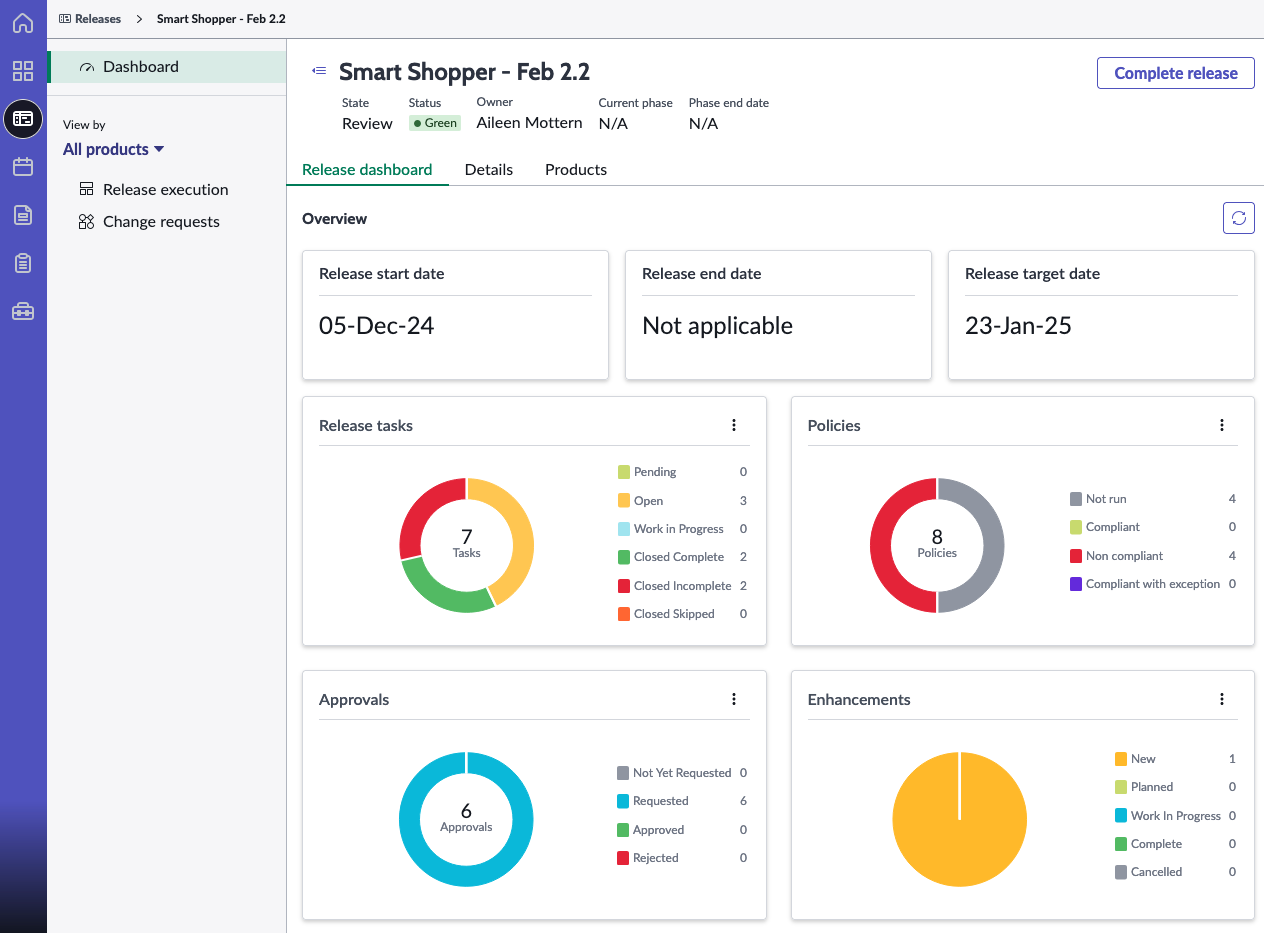Screen dimensions: 1264x933
Task: Click the New enhancements legend swatch
Action: [1121, 759]
